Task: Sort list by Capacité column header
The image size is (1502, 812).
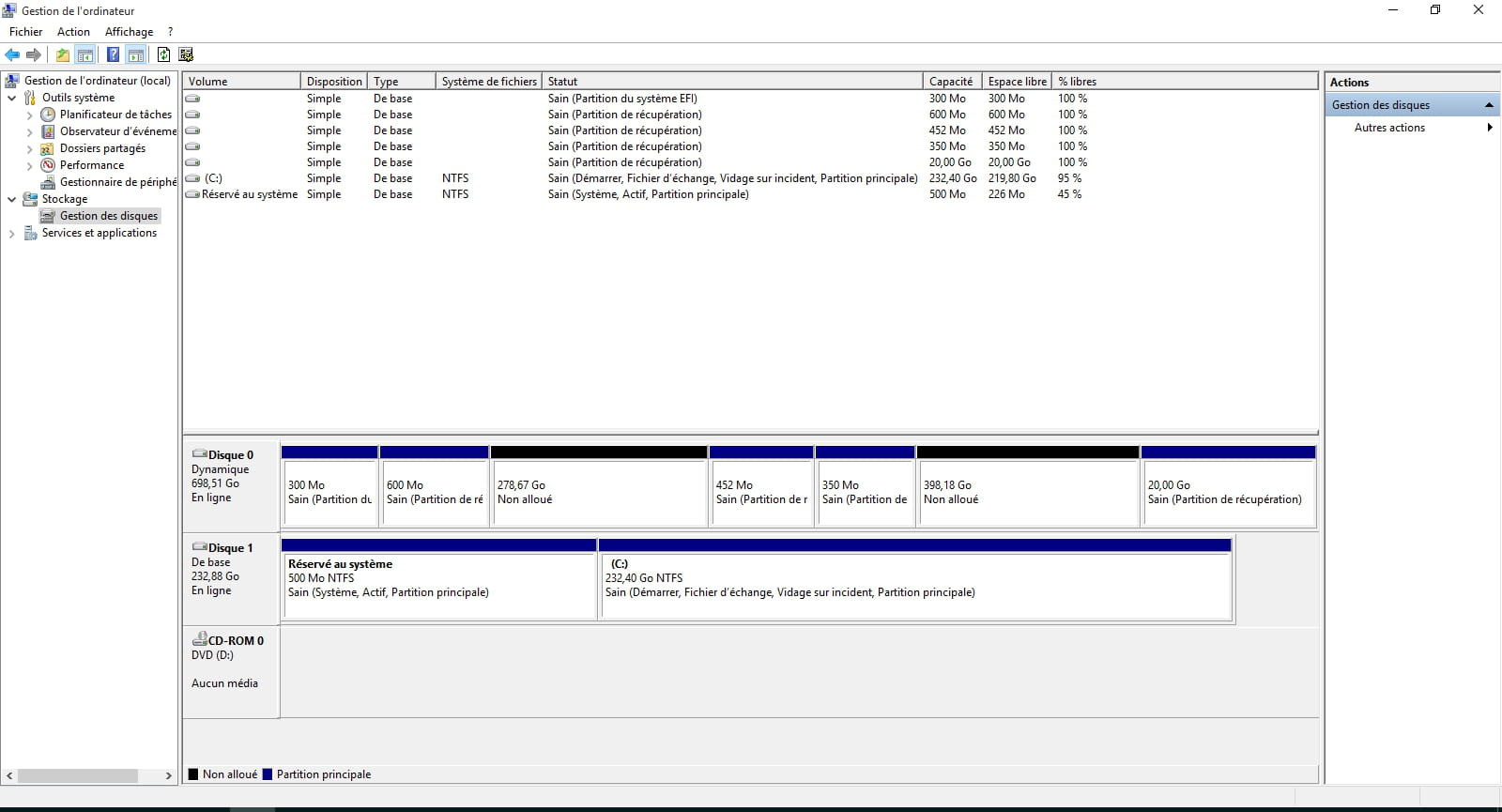Action: [950, 82]
